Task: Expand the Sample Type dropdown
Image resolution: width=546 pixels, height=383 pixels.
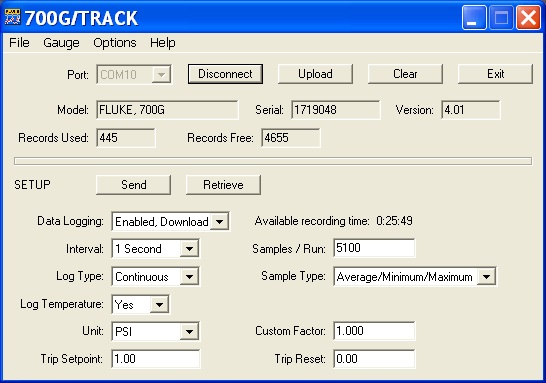Action: (x=486, y=277)
